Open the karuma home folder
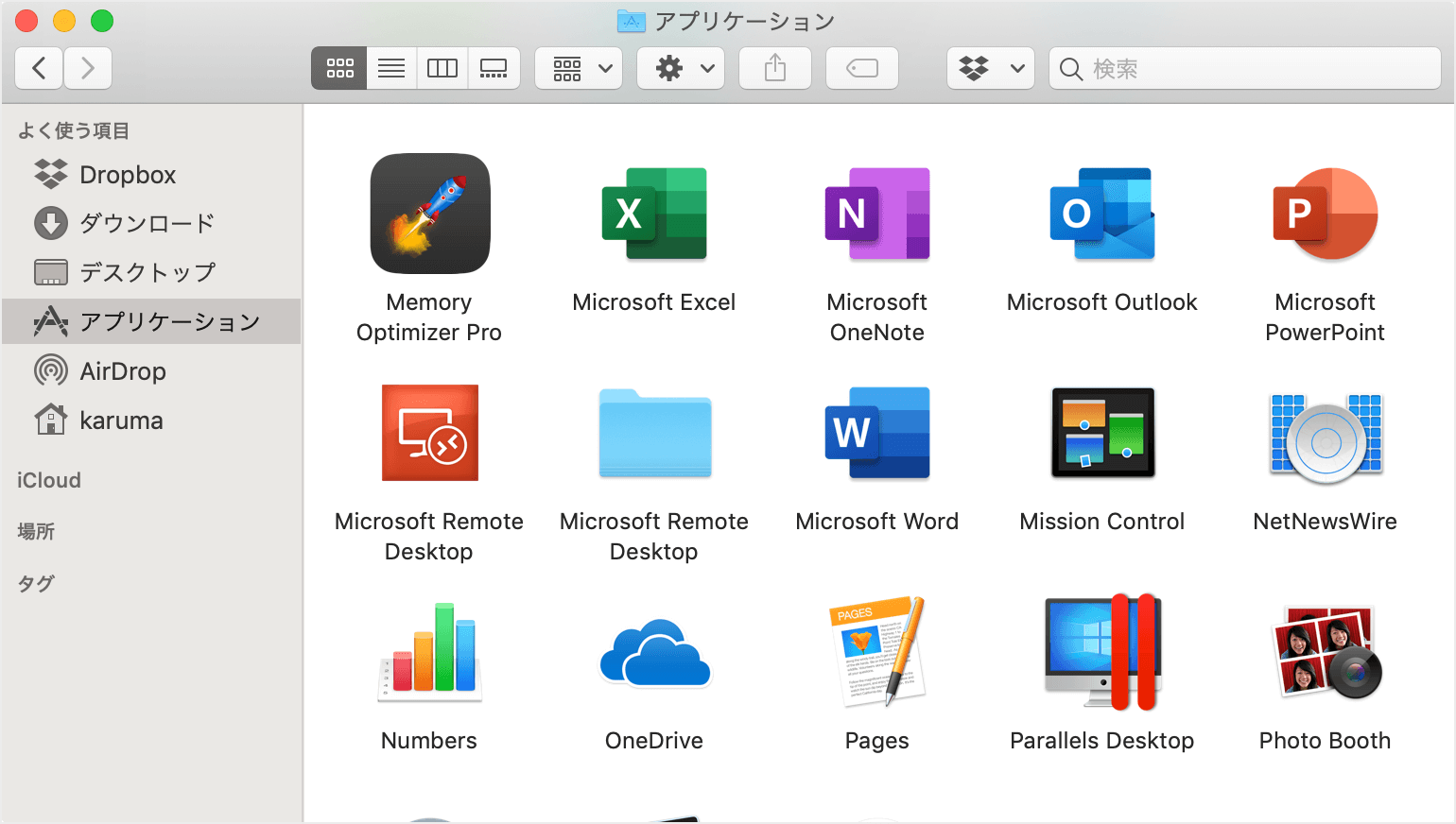Image resolution: width=1456 pixels, height=824 pixels. click(x=151, y=420)
